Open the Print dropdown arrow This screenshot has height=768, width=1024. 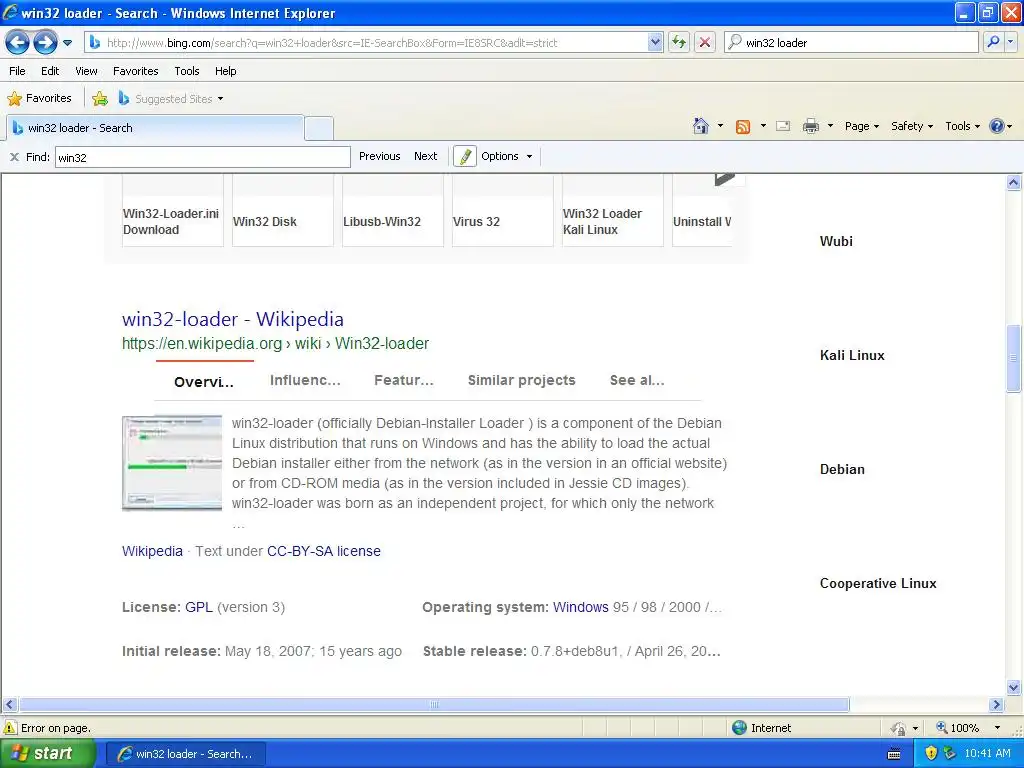click(830, 126)
